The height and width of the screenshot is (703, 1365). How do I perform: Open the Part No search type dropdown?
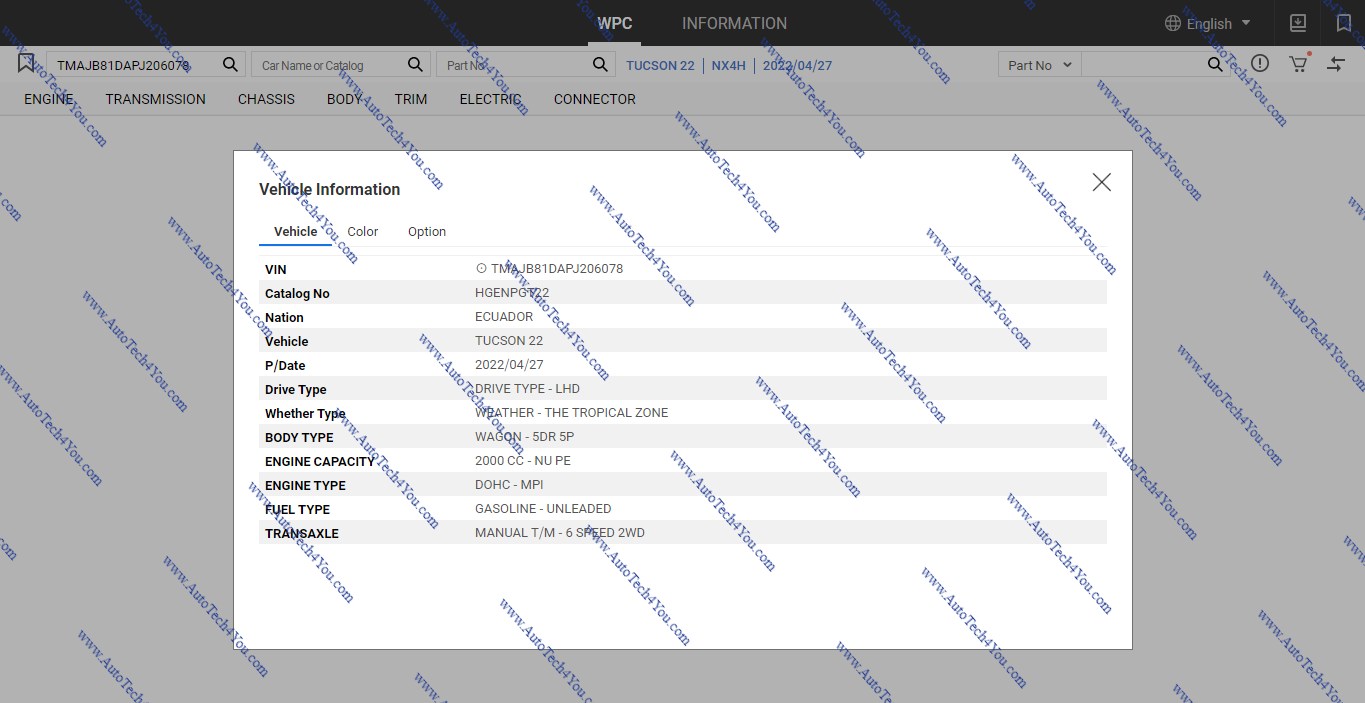[1037, 64]
